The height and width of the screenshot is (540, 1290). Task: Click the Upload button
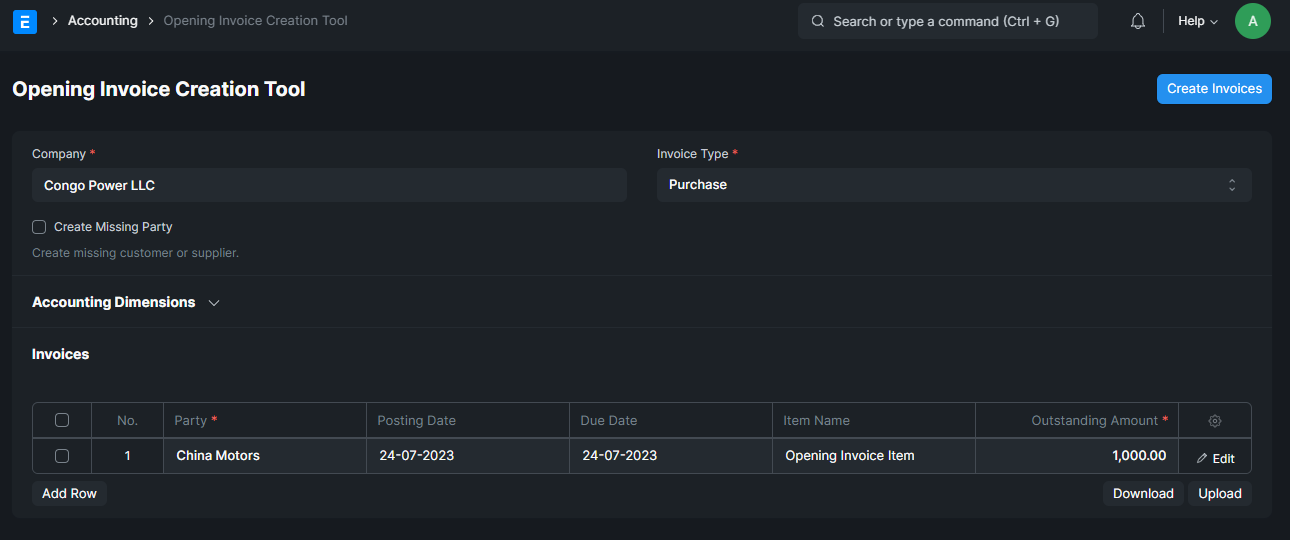1220,493
